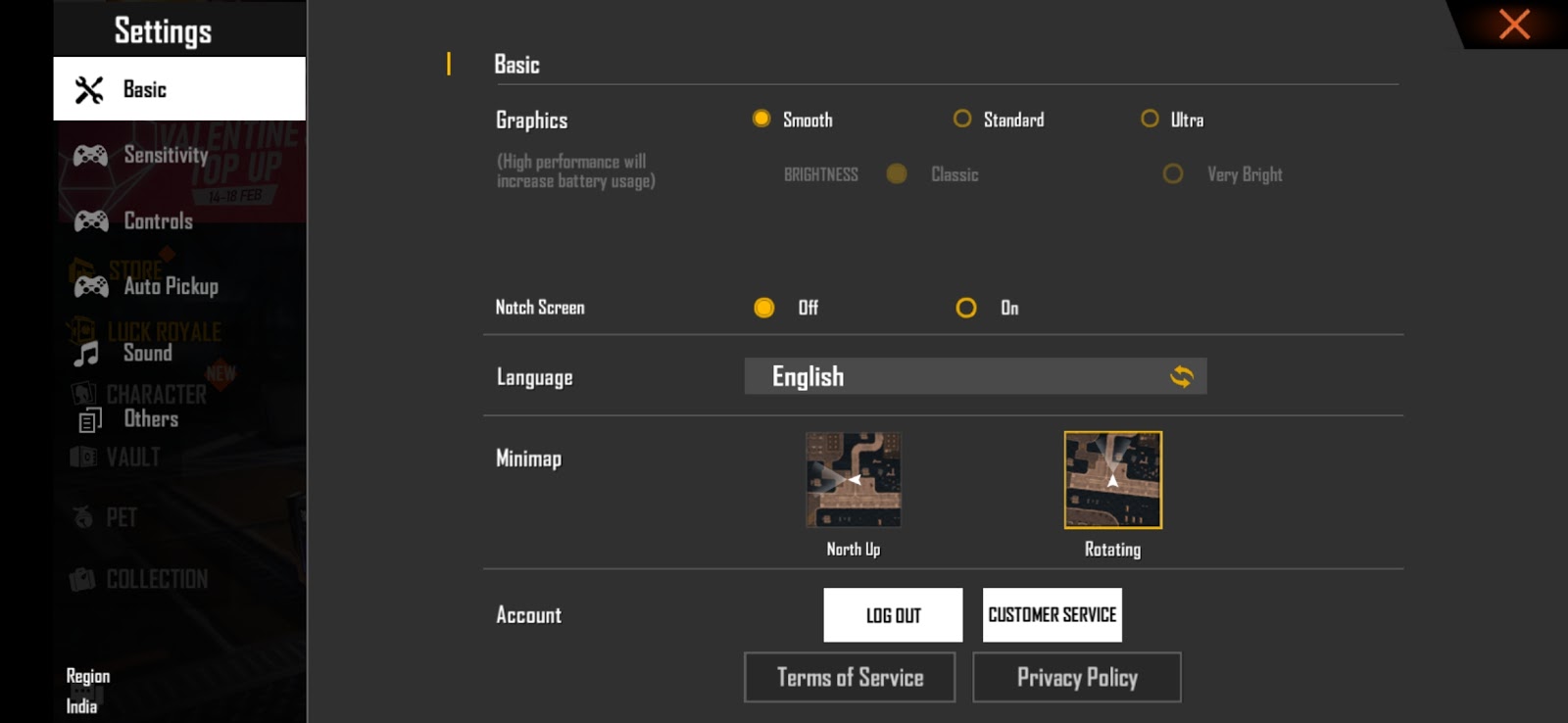Open the Basic settings tab
The width and height of the screenshot is (1568, 723).
pyautogui.click(x=179, y=89)
